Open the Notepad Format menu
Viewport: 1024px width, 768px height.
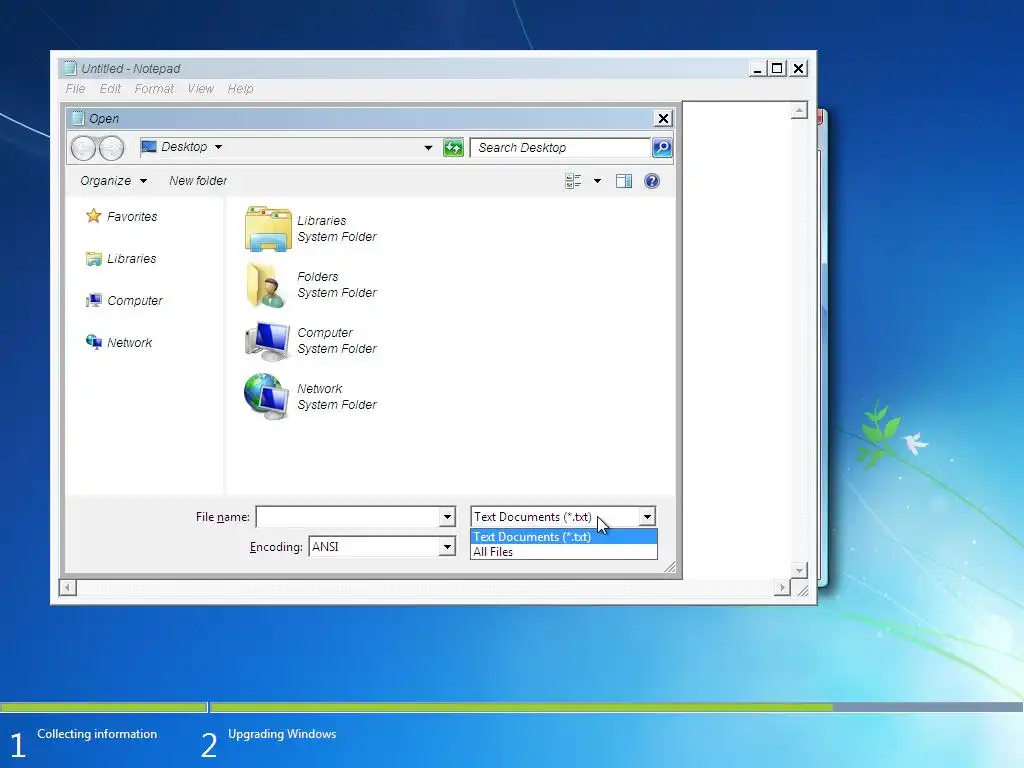(154, 89)
